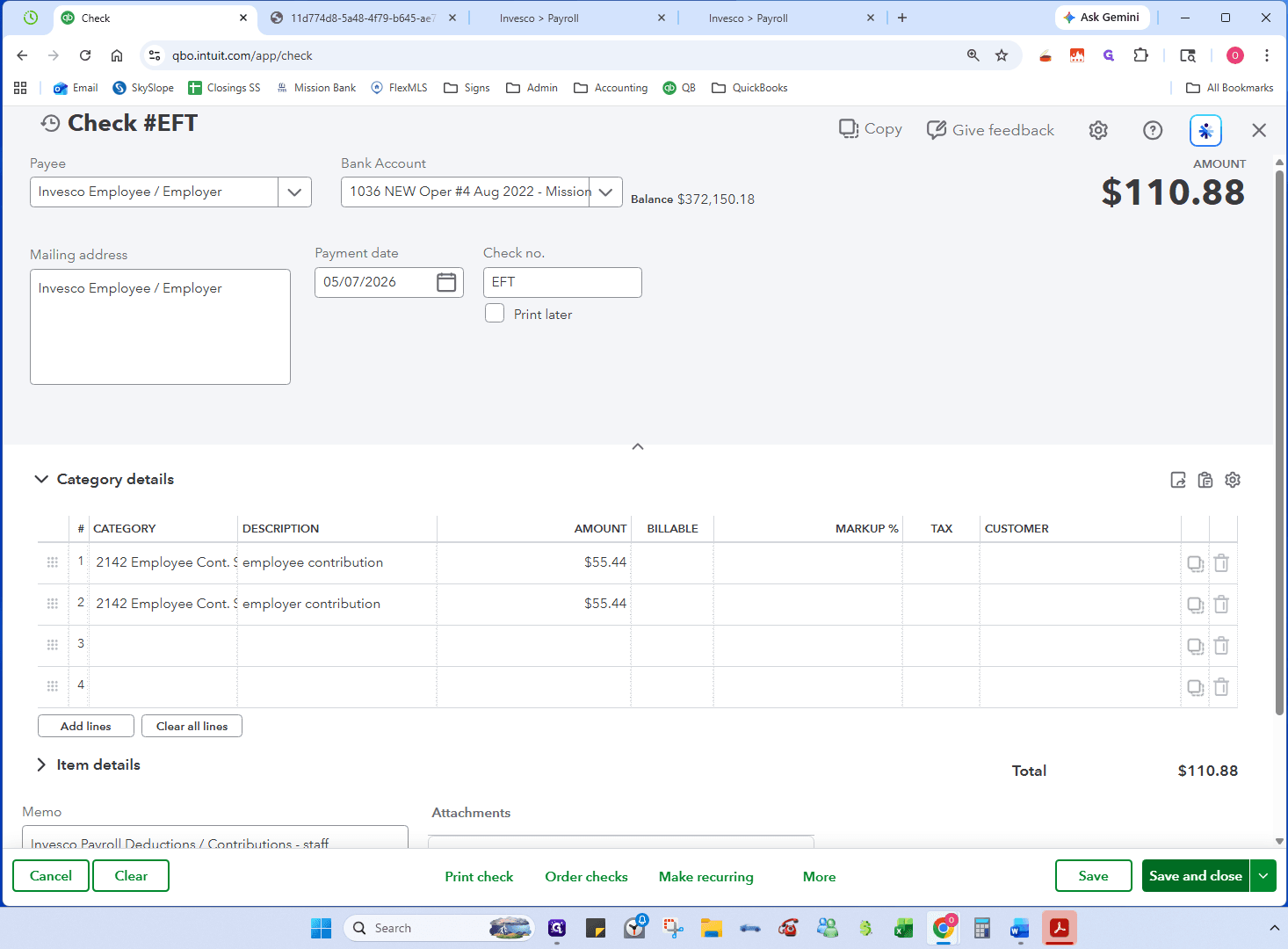Delete line 1 employee contribution row

(x=1221, y=563)
